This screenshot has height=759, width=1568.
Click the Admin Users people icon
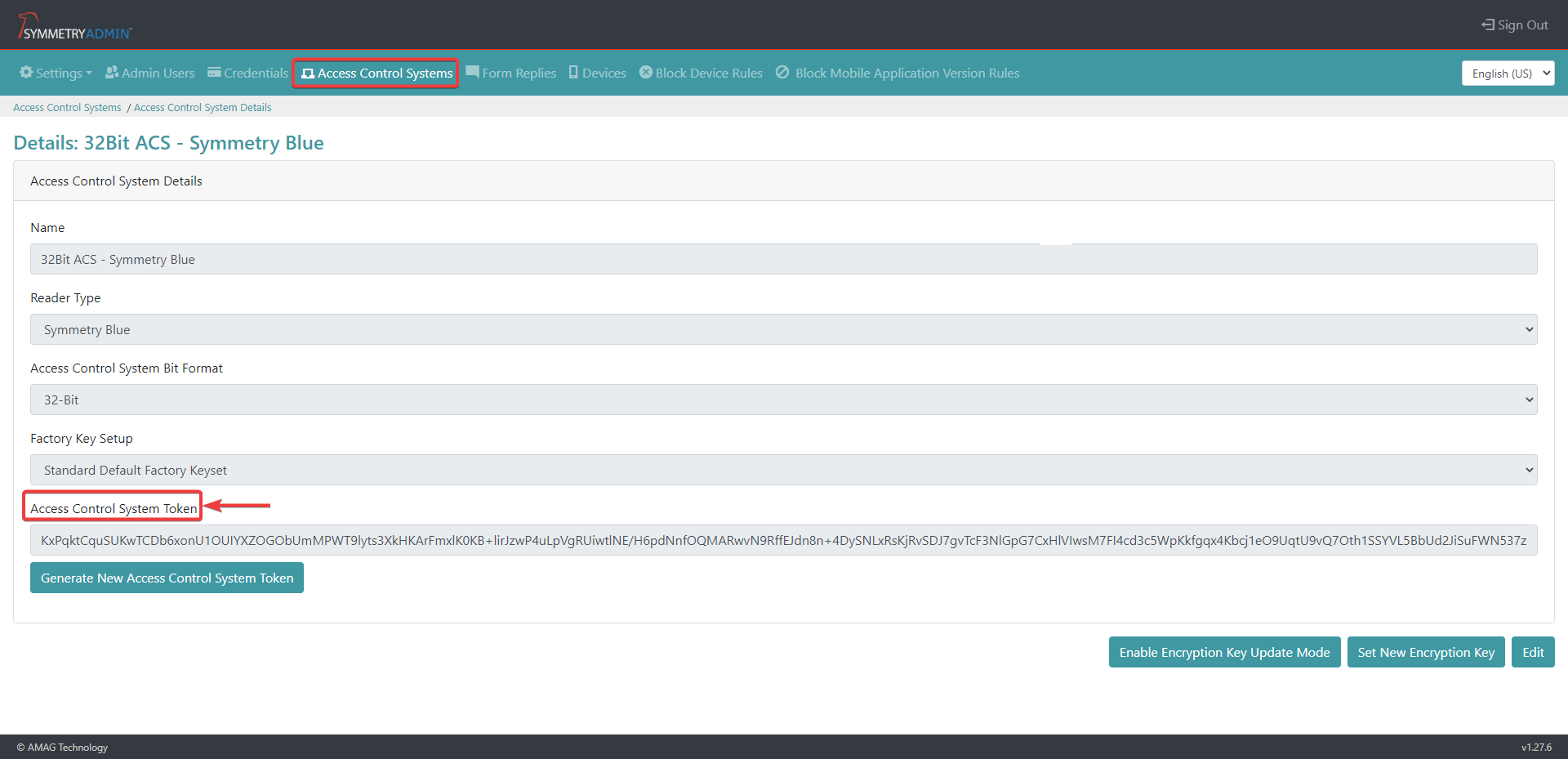pyautogui.click(x=112, y=72)
